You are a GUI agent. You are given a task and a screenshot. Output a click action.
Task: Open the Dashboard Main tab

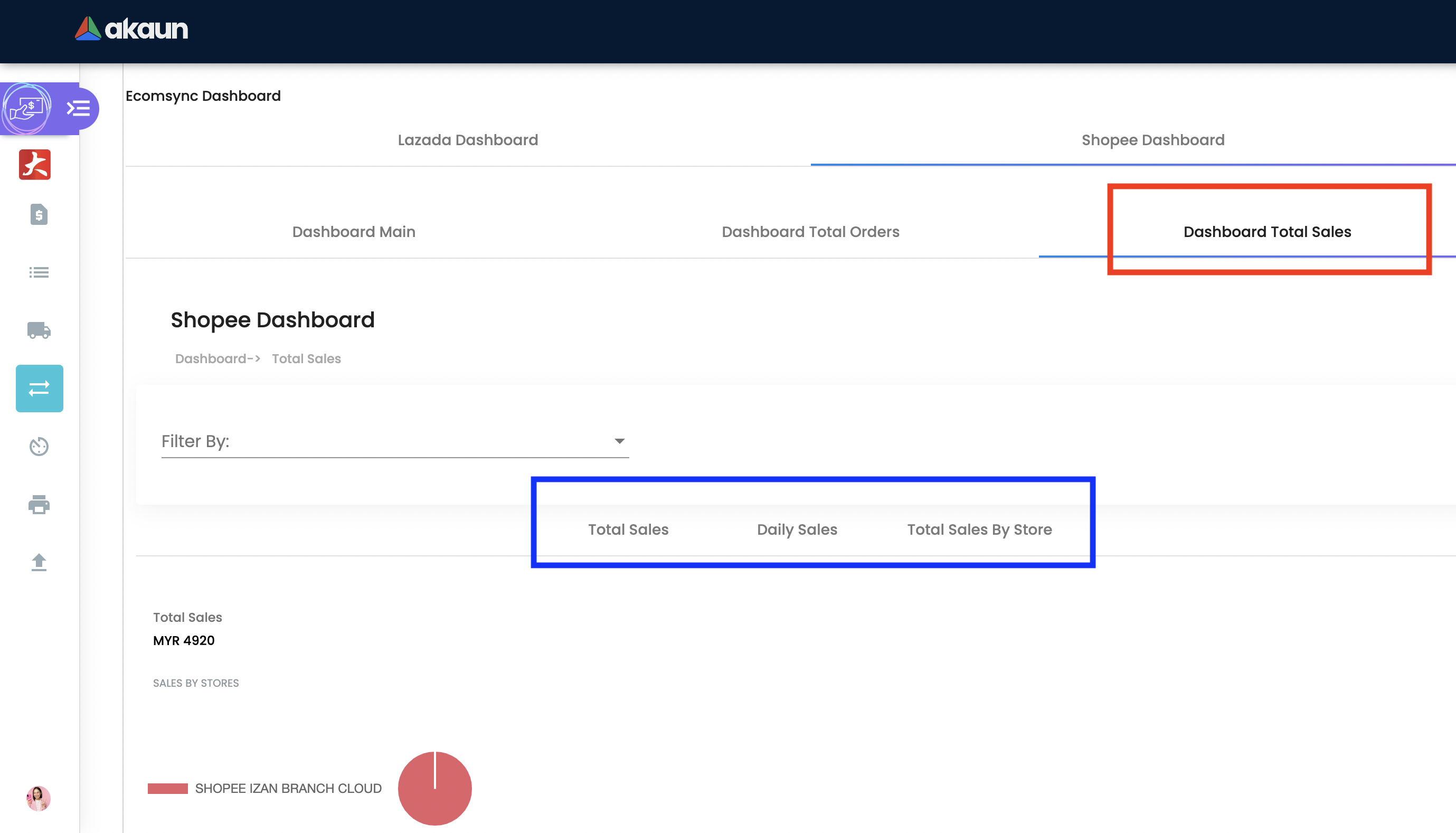[x=354, y=232]
